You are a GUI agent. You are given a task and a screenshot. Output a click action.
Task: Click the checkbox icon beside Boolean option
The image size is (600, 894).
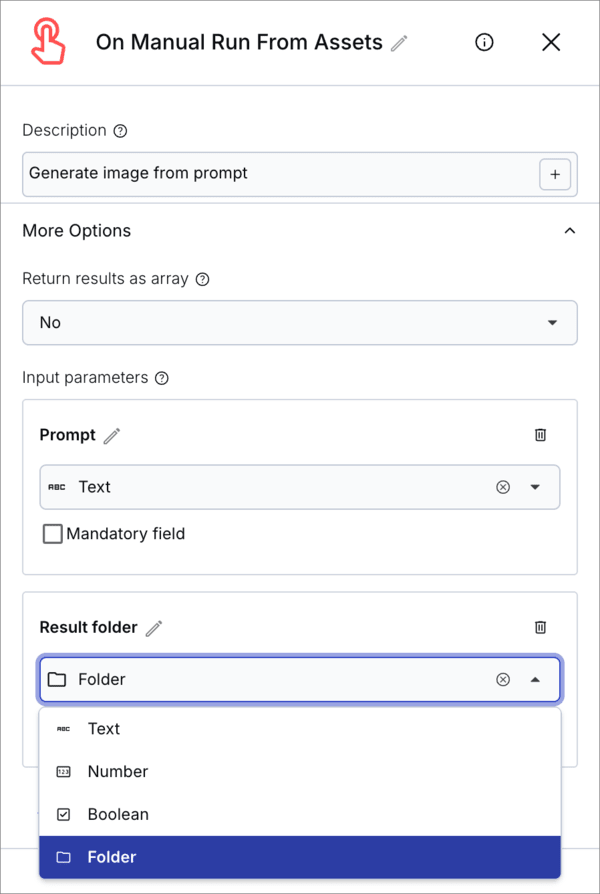(62, 814)
